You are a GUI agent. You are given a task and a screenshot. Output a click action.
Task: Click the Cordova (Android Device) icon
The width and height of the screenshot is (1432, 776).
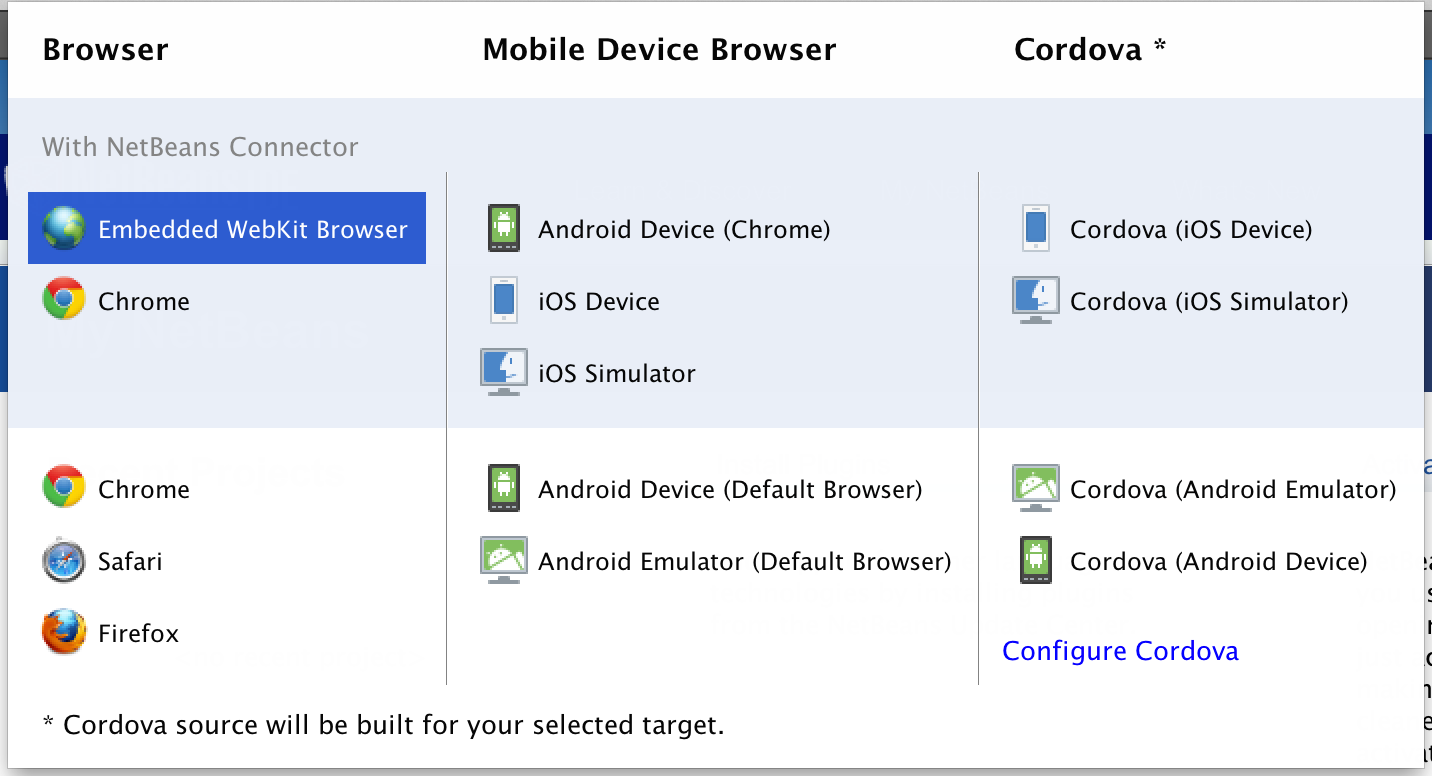pos(1036,561)
